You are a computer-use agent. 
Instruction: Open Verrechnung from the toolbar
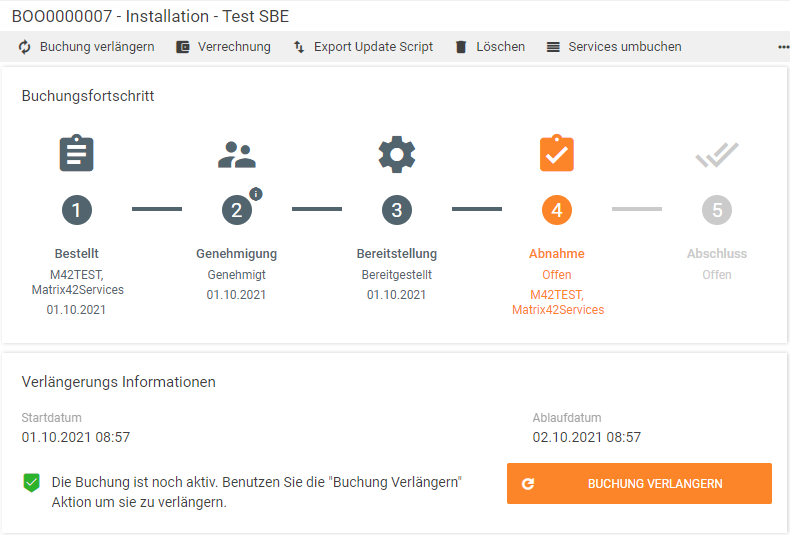click(223, 47)
